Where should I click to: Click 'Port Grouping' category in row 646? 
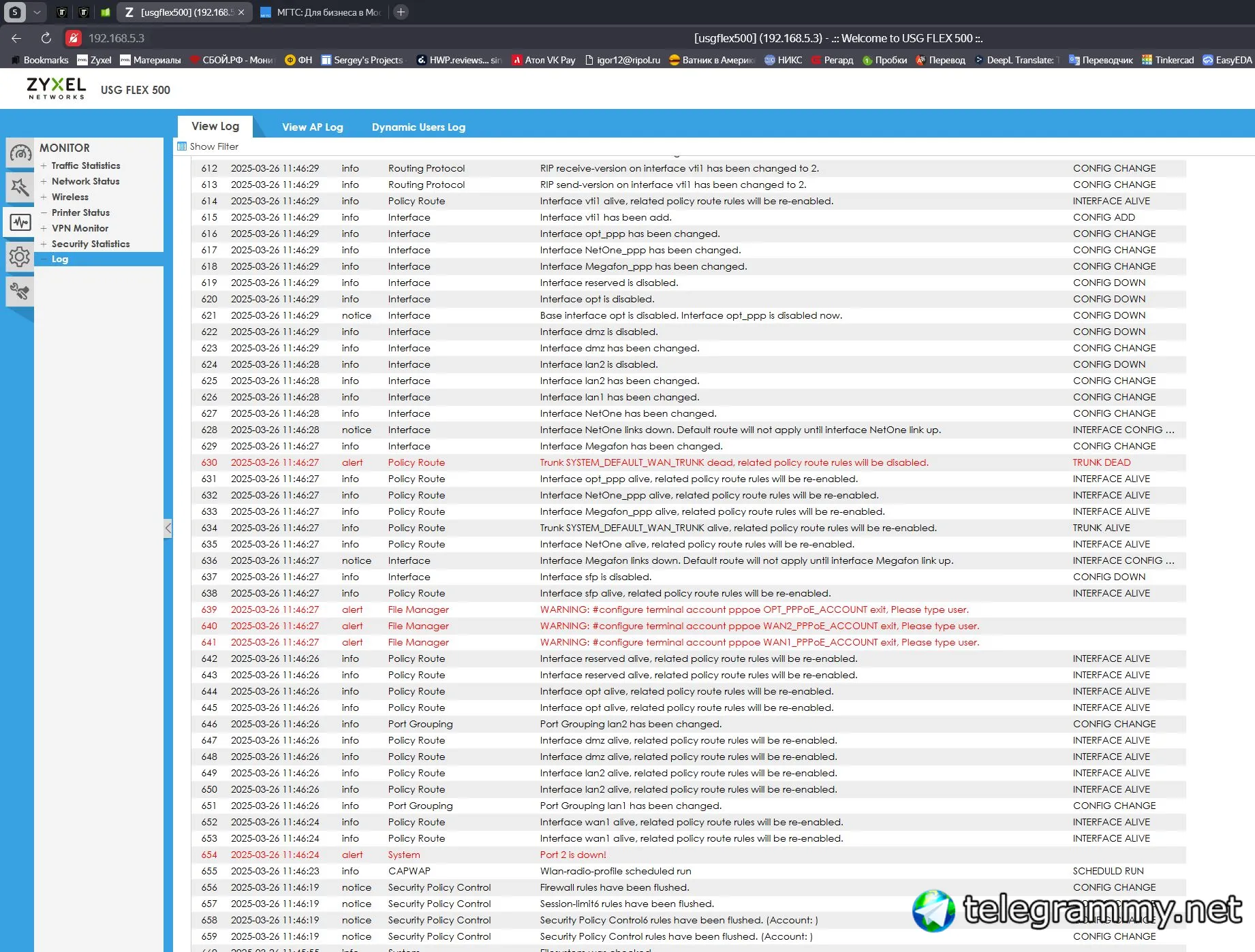pyautogui.click(x=420, y=724)
